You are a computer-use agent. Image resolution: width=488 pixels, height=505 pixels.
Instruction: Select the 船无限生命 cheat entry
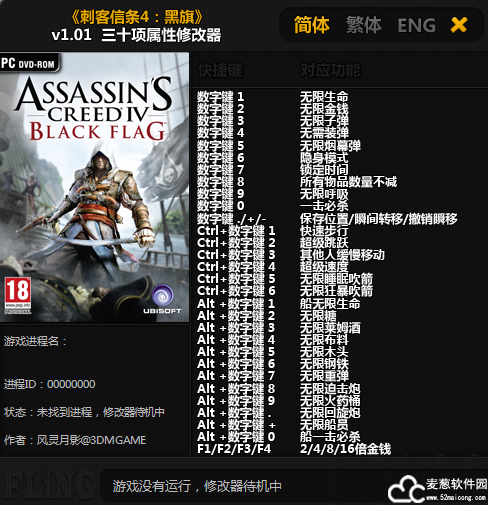330,304
